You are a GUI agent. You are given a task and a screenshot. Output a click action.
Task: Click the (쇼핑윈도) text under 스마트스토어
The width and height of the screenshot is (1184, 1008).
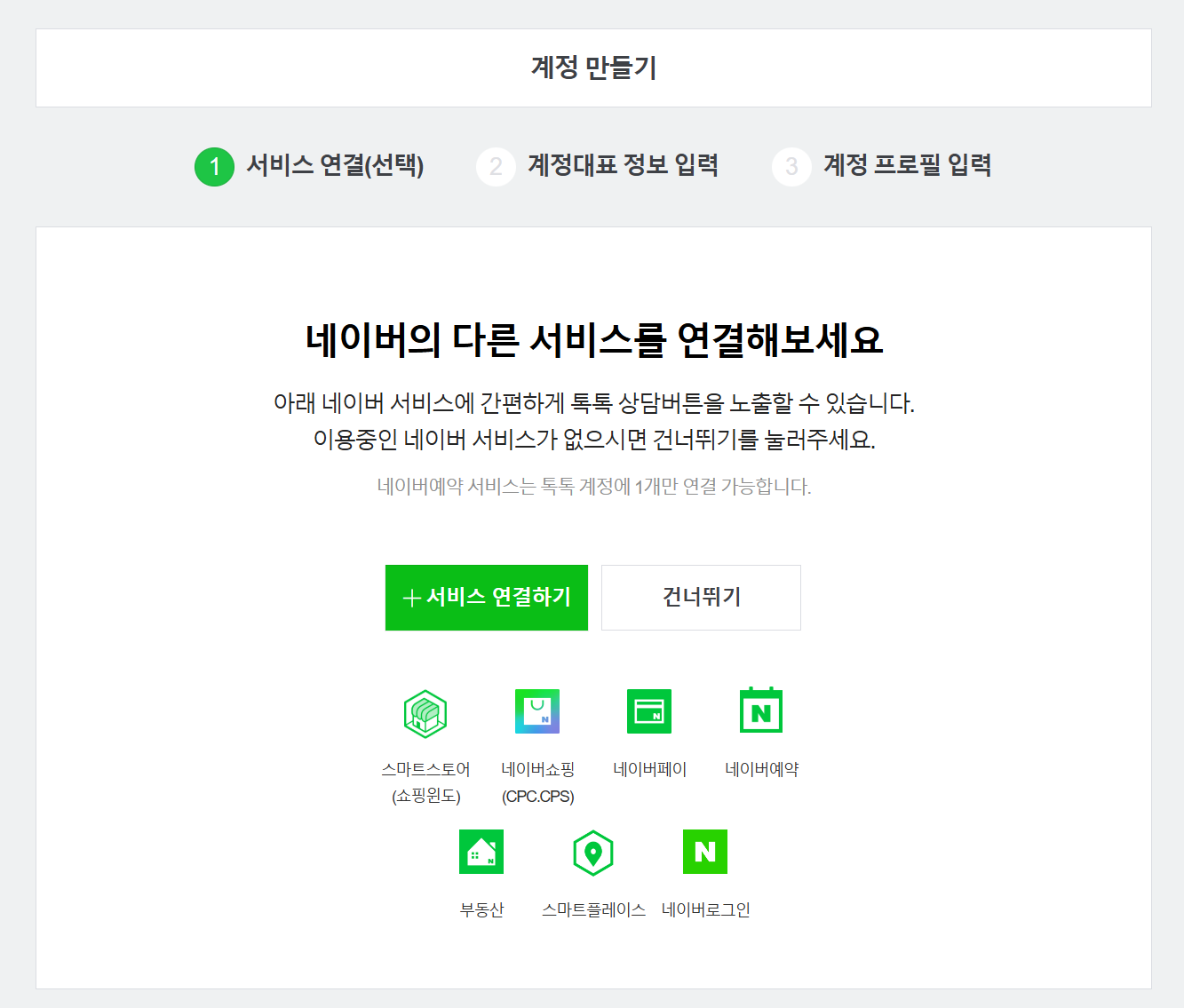425,796
